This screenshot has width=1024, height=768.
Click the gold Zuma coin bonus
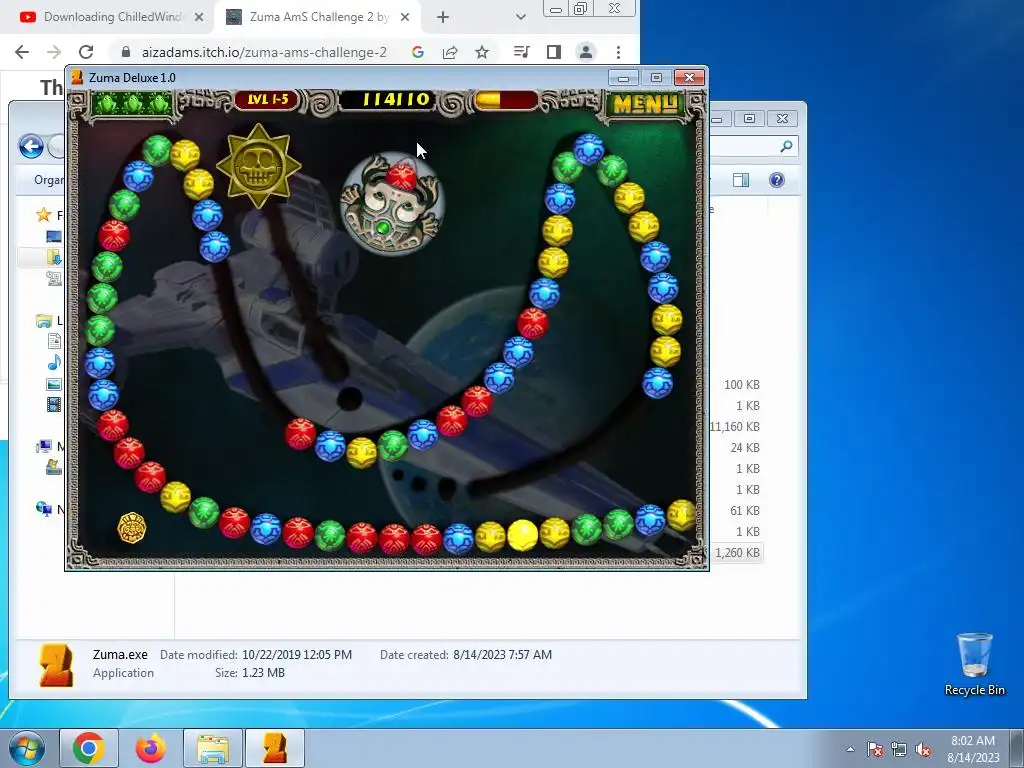[131, 528]
